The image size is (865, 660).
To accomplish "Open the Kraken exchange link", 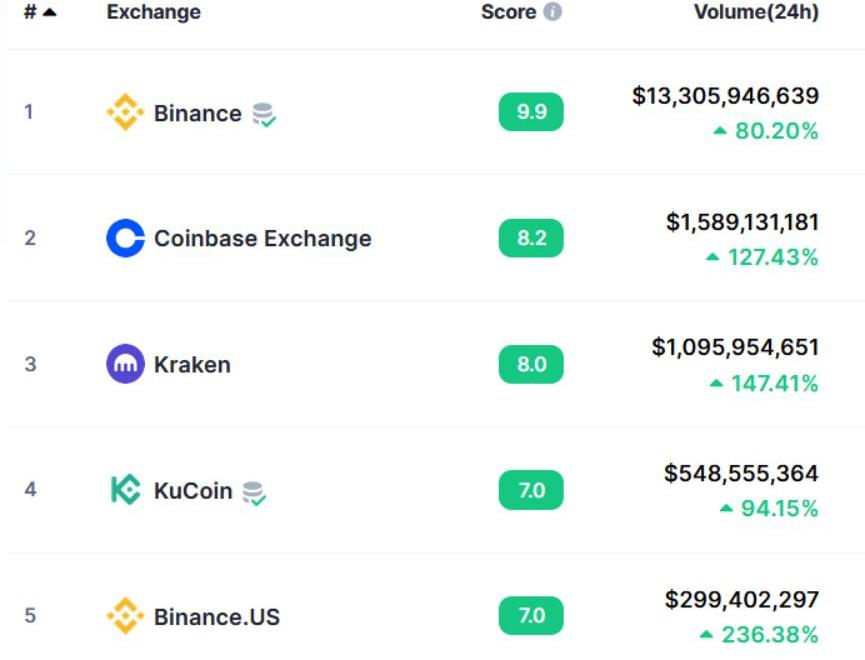I will 192,364.
